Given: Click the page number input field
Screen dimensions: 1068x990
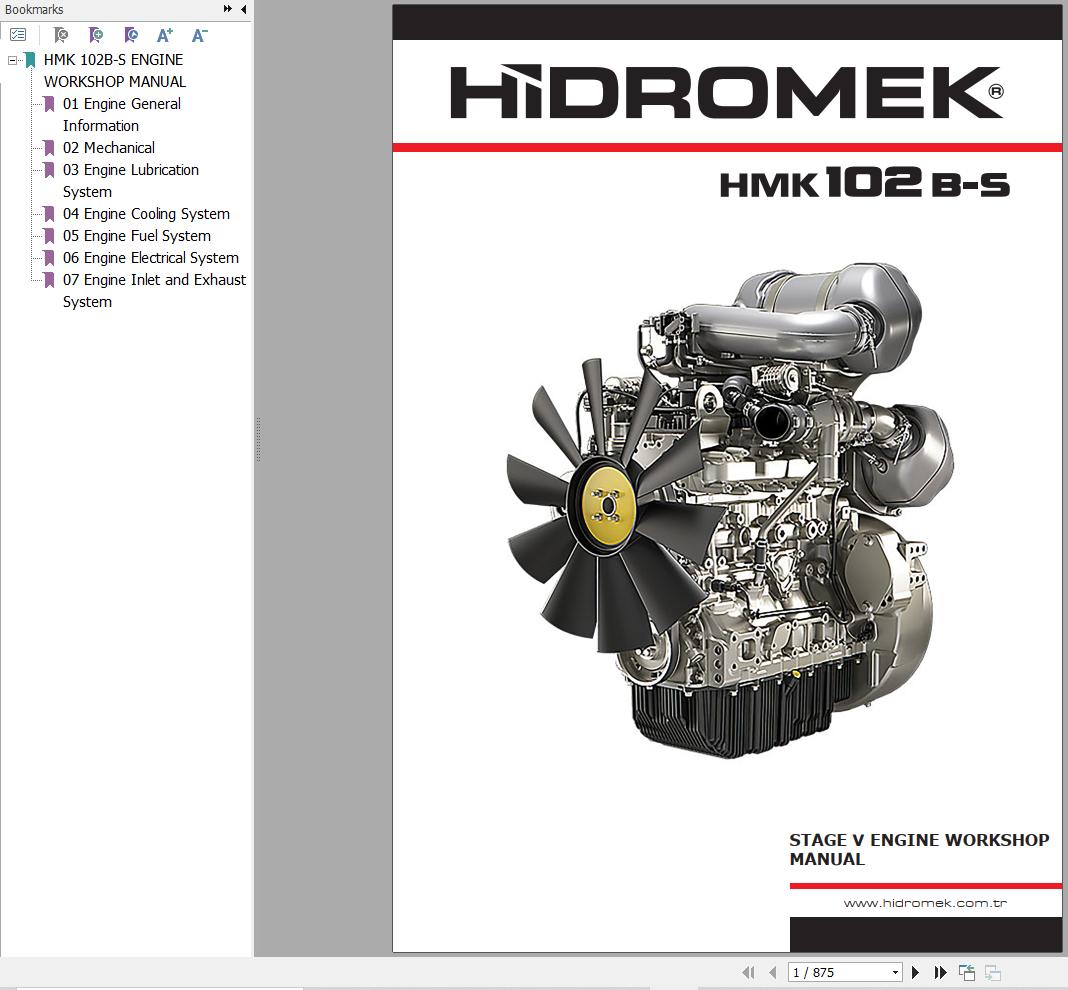Looking at the screenshot, I should point(837,972).
